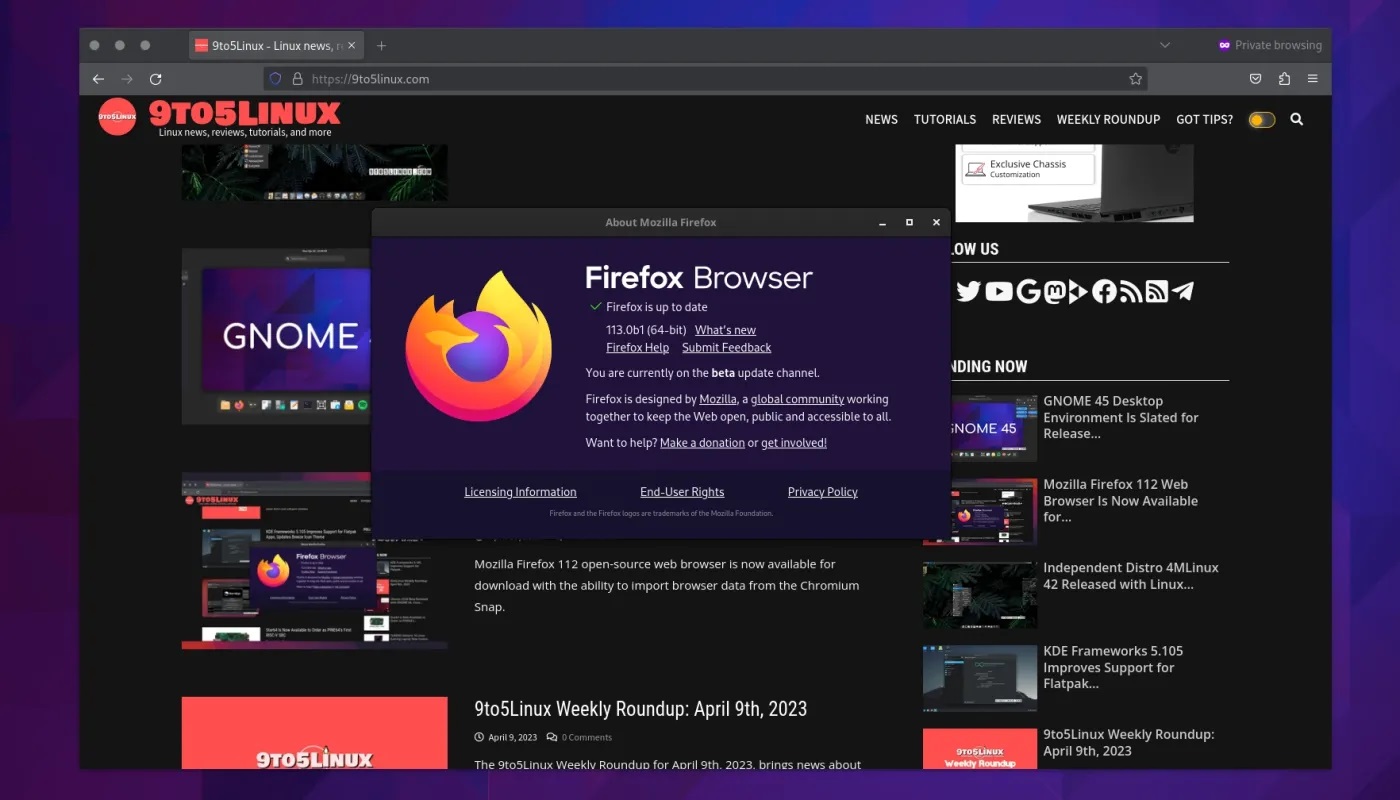Open the triangular icon after Mastodon
Screen dimensions: 1400x800
coord(1077,291)
